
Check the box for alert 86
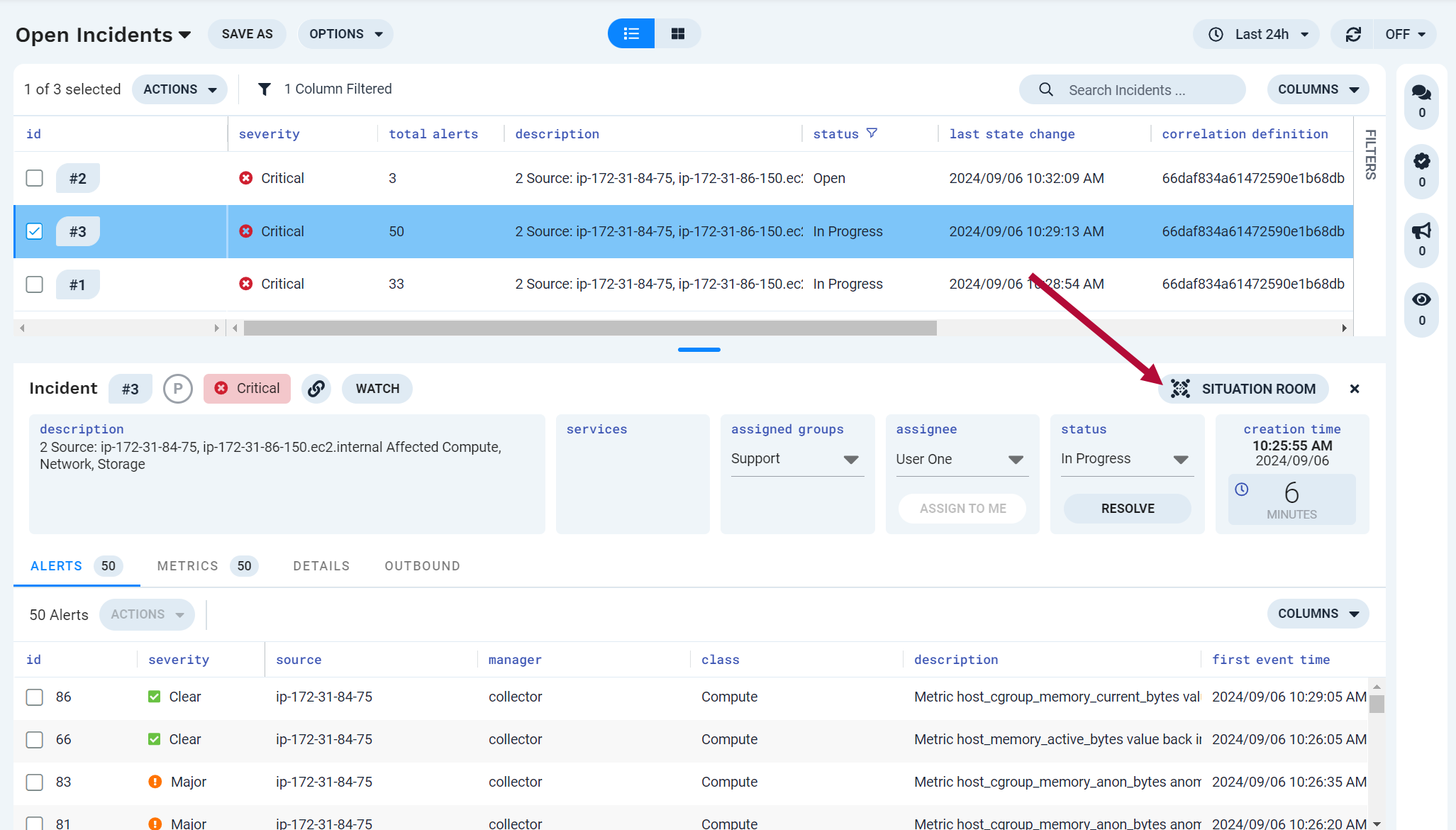pos(34,697)
